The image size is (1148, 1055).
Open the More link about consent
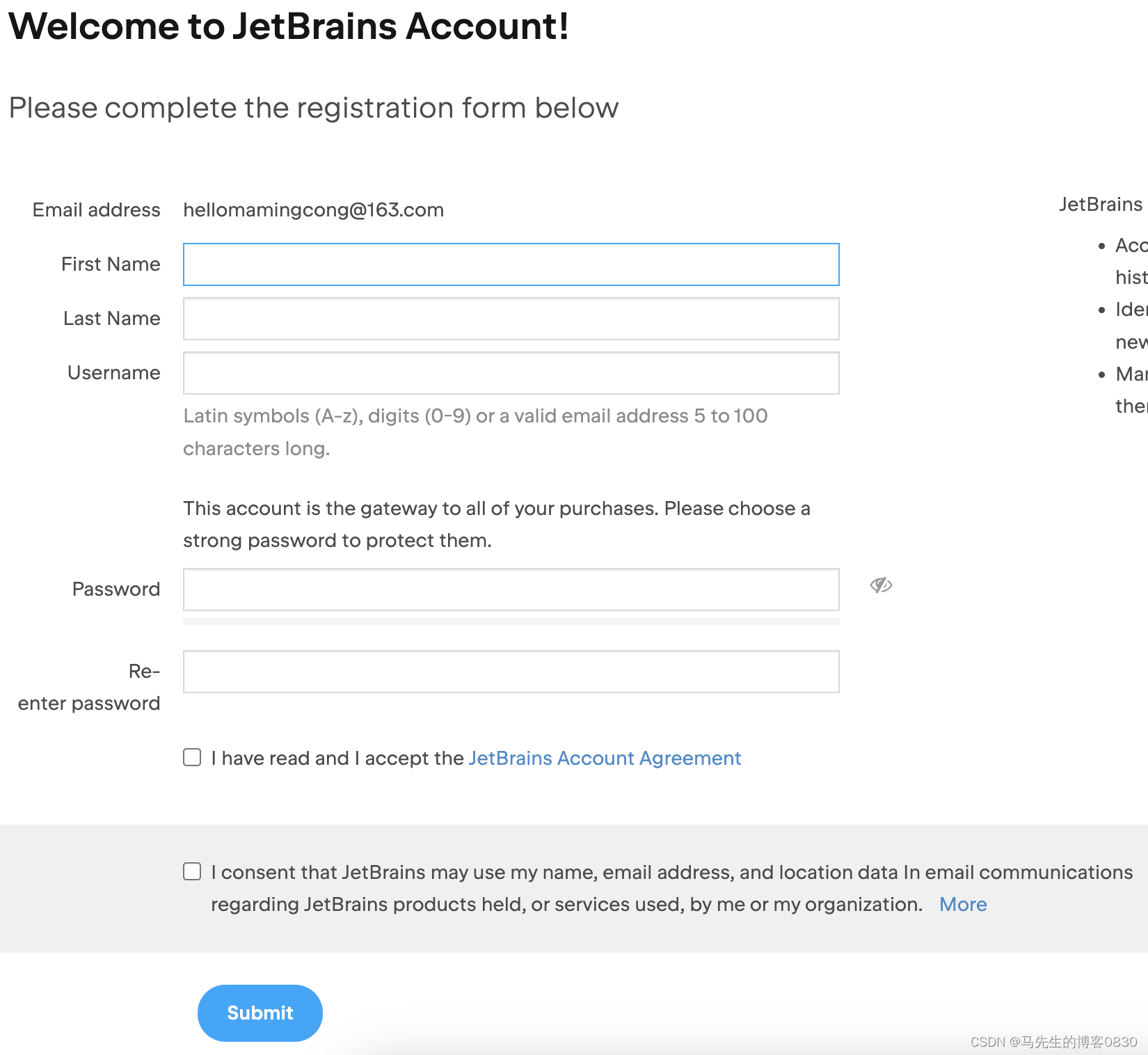[963, 904]
